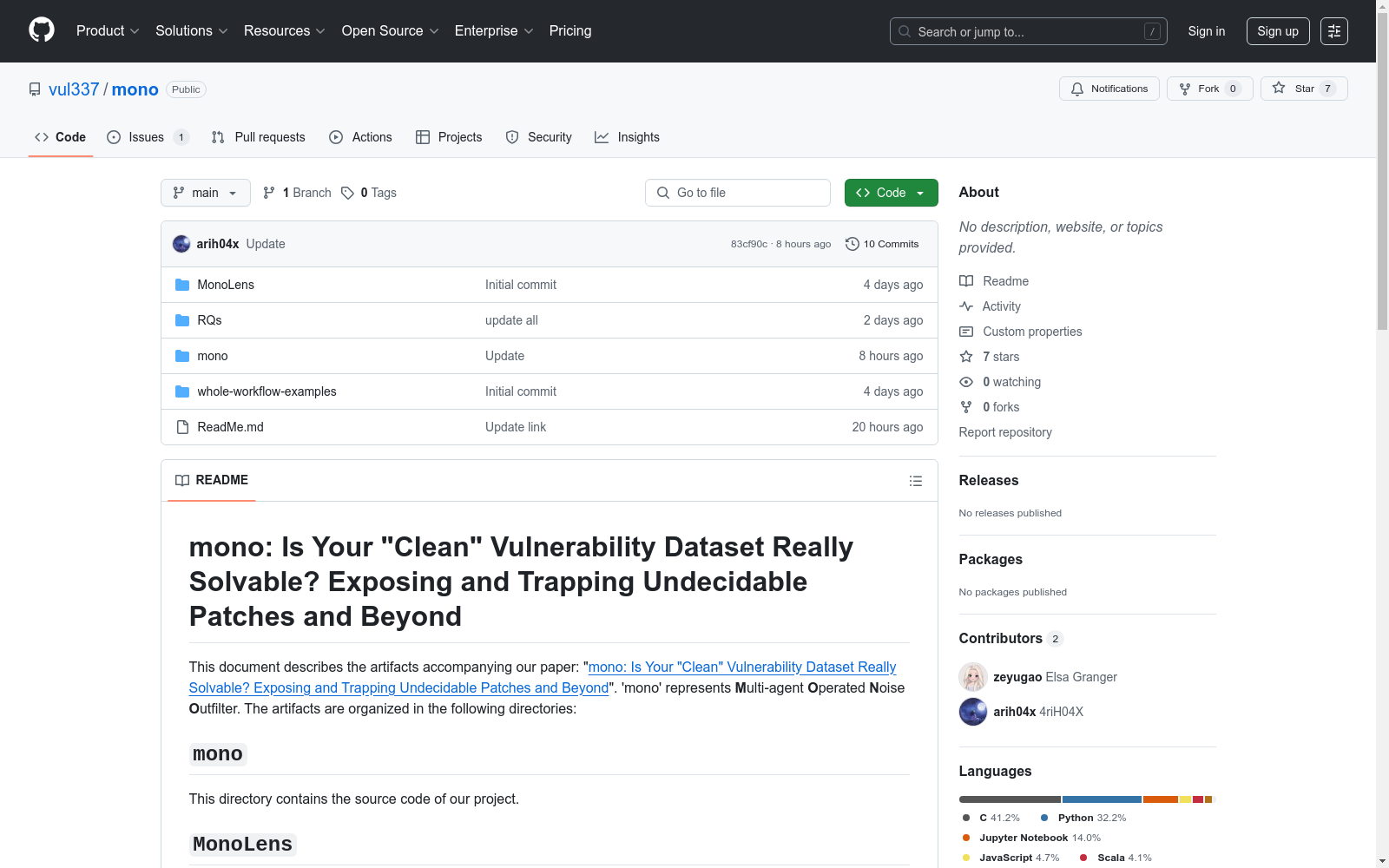Open the Releases heading link
This screenshot has height=868, width=1389.
[989, 480]
